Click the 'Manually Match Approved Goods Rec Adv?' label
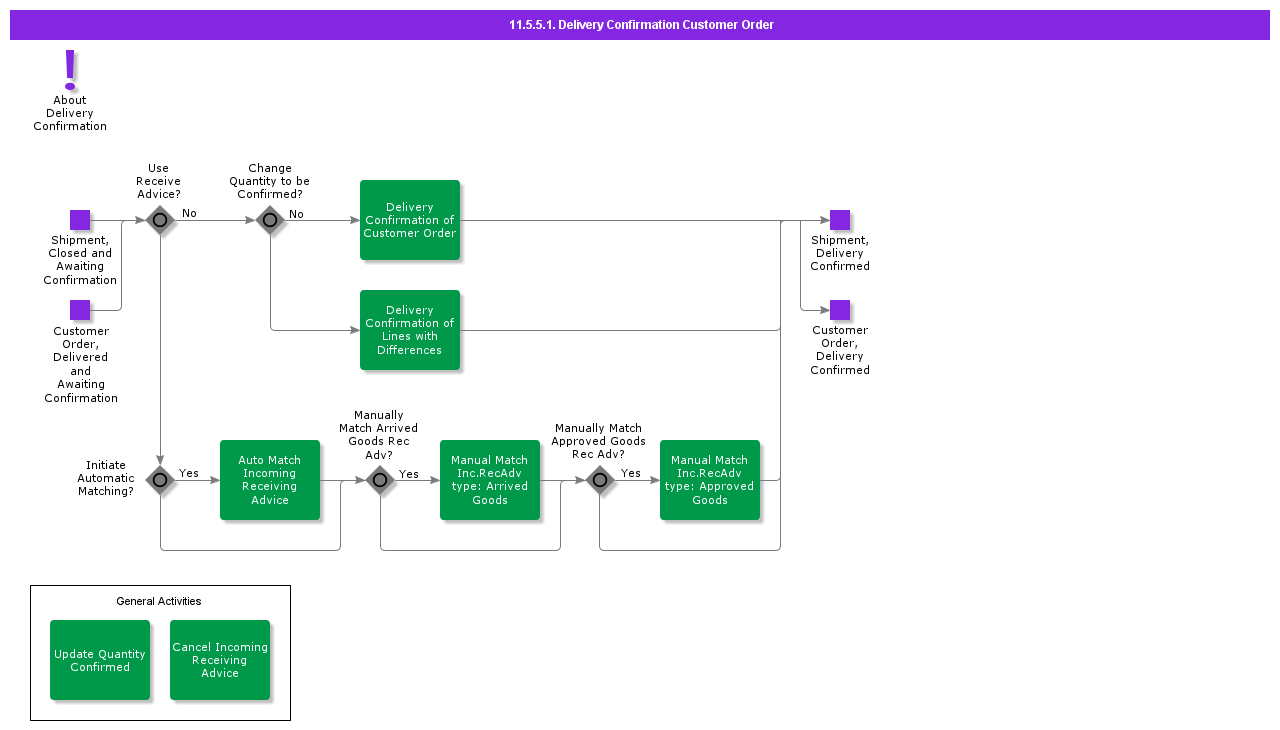 click(599, 441)
